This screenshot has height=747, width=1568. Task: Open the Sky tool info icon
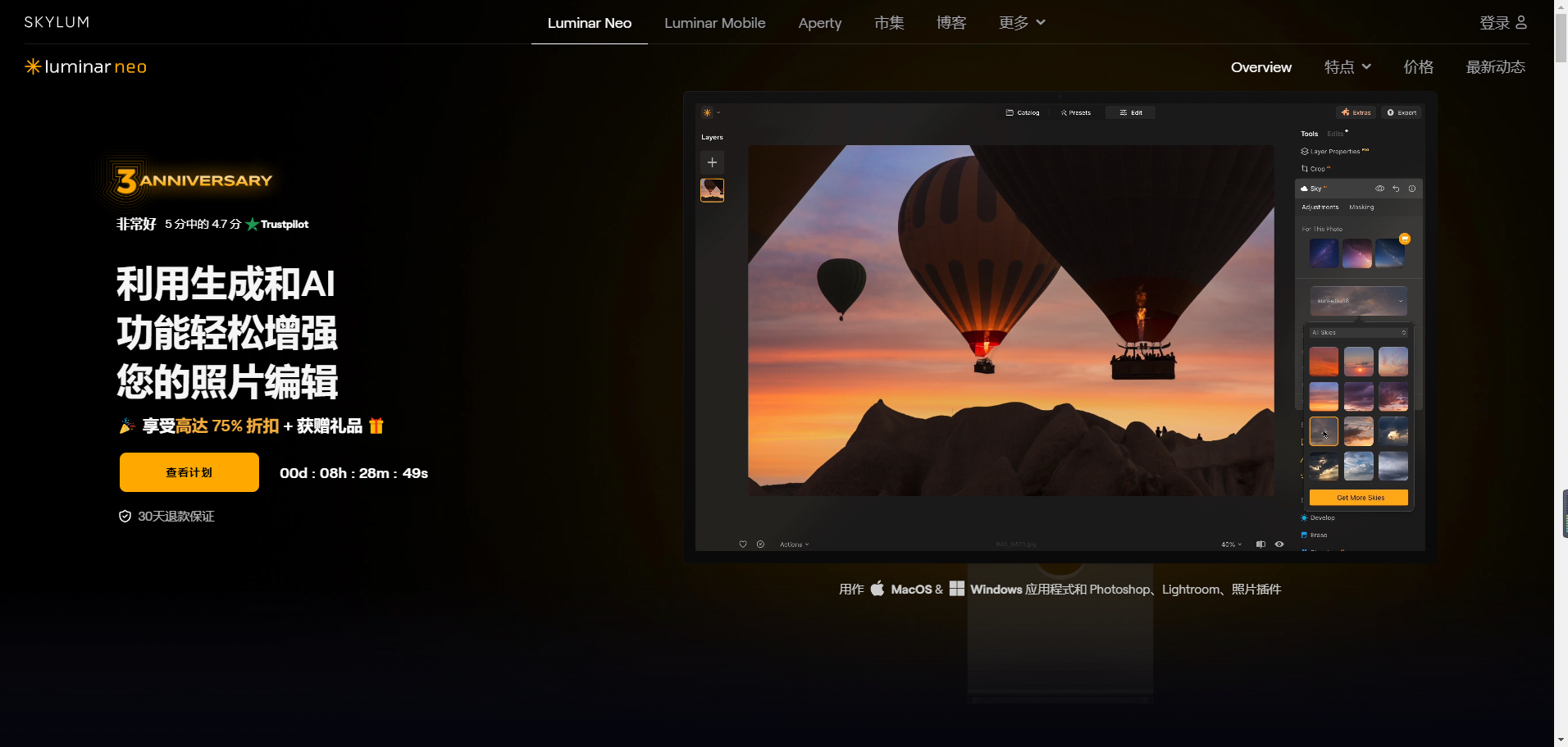pyautogui.click(x=1412, y=189)
